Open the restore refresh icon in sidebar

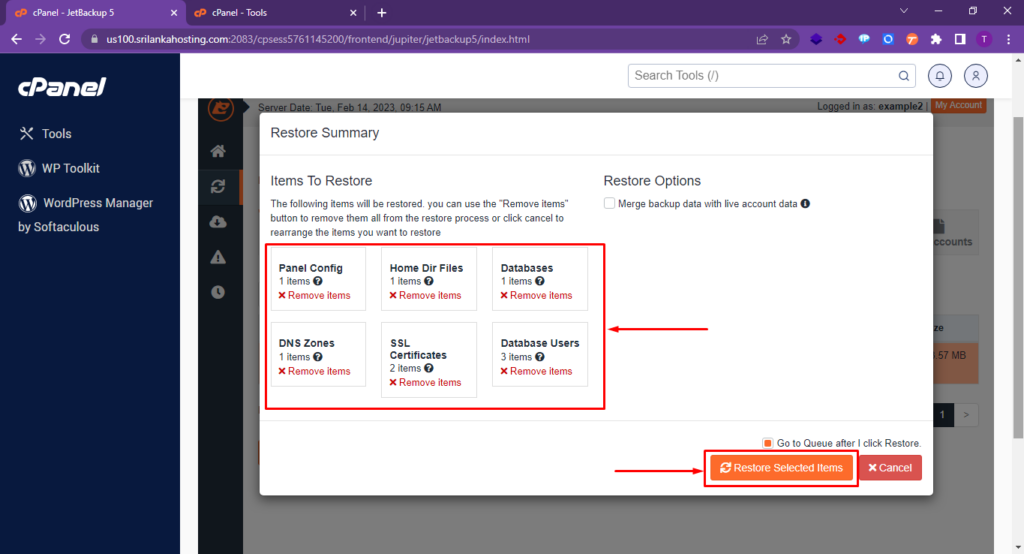click(x=217, y=187)
